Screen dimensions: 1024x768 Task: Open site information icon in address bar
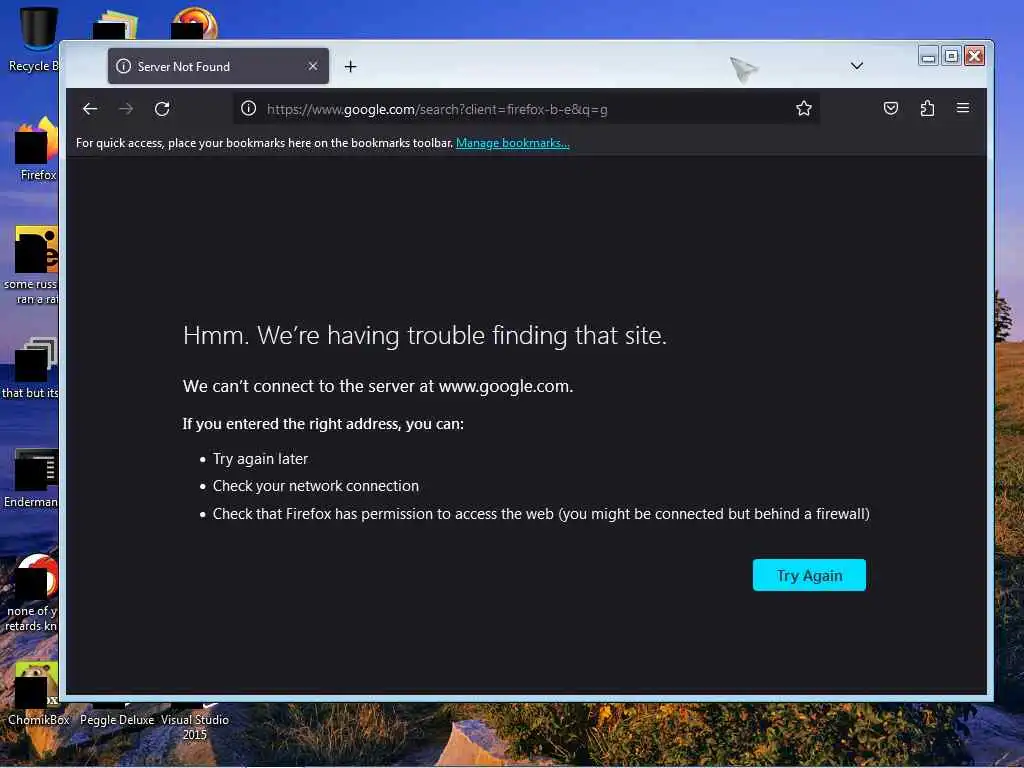pos(248,108)
